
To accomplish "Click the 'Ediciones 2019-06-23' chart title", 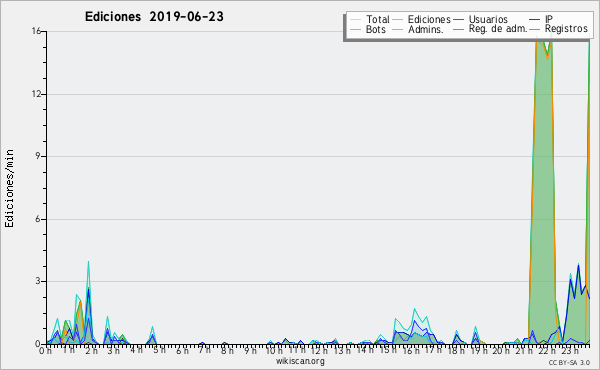I will (x=154, y=16).
